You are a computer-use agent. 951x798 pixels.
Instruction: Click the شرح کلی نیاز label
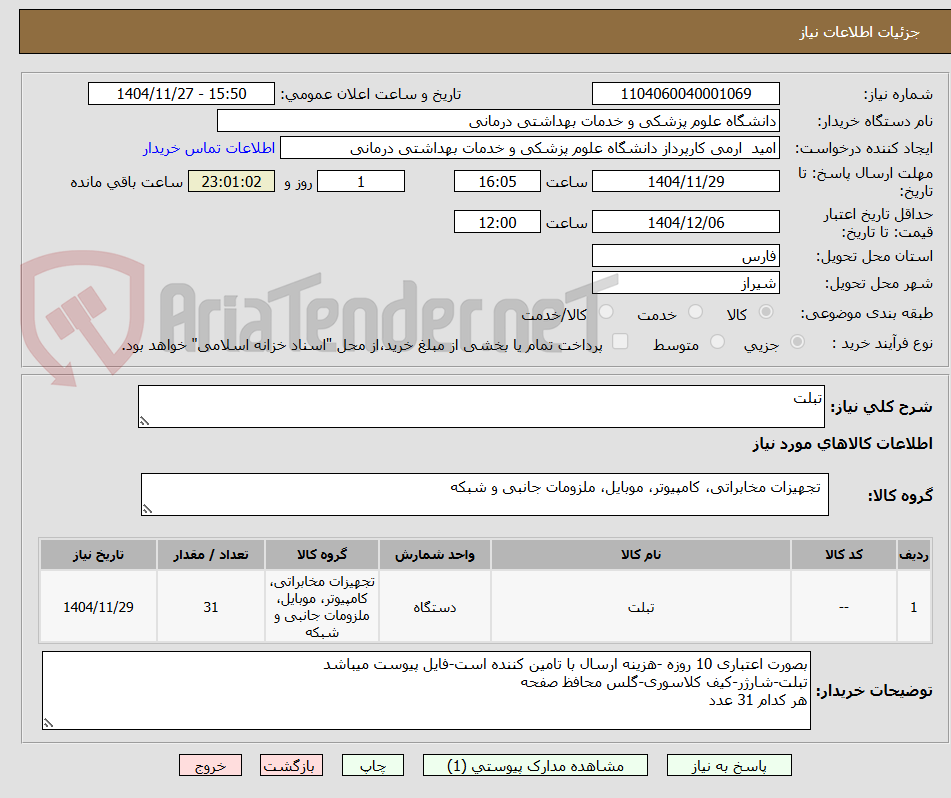[881, 406]
